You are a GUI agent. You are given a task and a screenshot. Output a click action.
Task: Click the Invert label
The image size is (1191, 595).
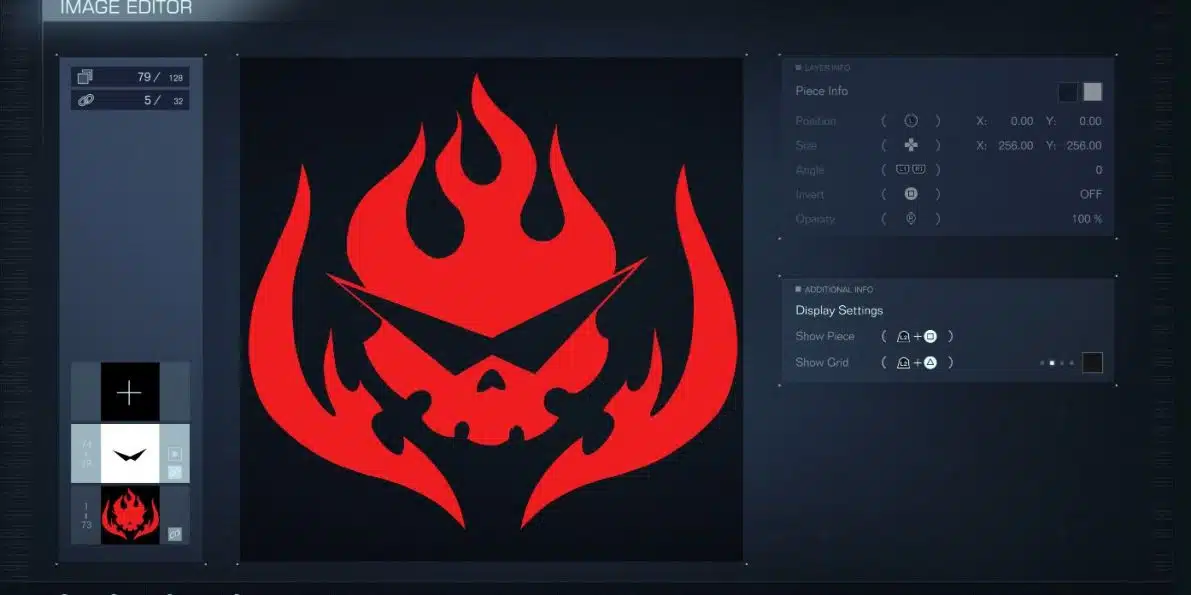pos(809,194)
